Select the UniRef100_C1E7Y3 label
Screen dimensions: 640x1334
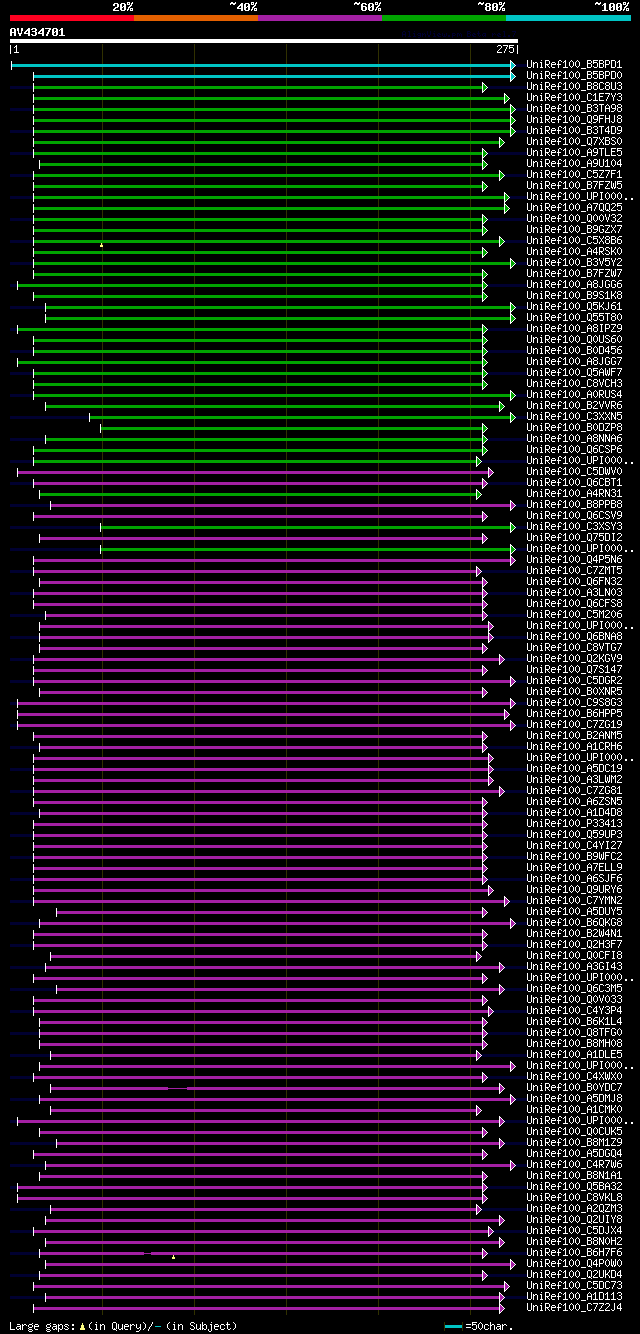coord(574,98)
